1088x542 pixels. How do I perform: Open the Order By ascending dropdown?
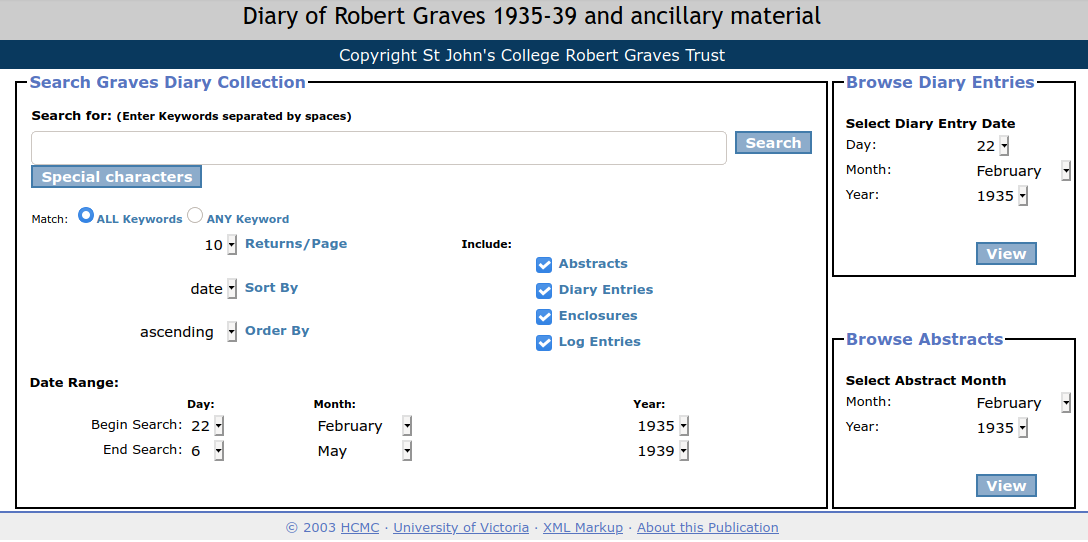[188, 332]
